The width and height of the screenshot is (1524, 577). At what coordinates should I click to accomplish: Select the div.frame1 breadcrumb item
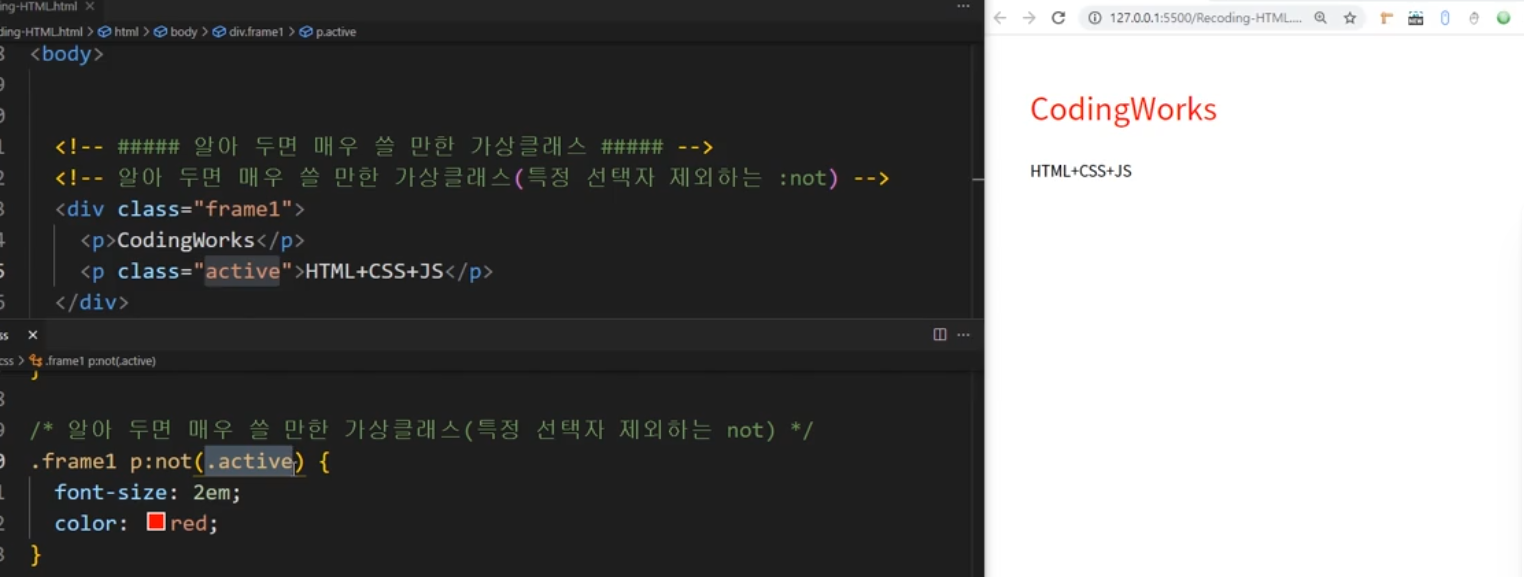250,32
